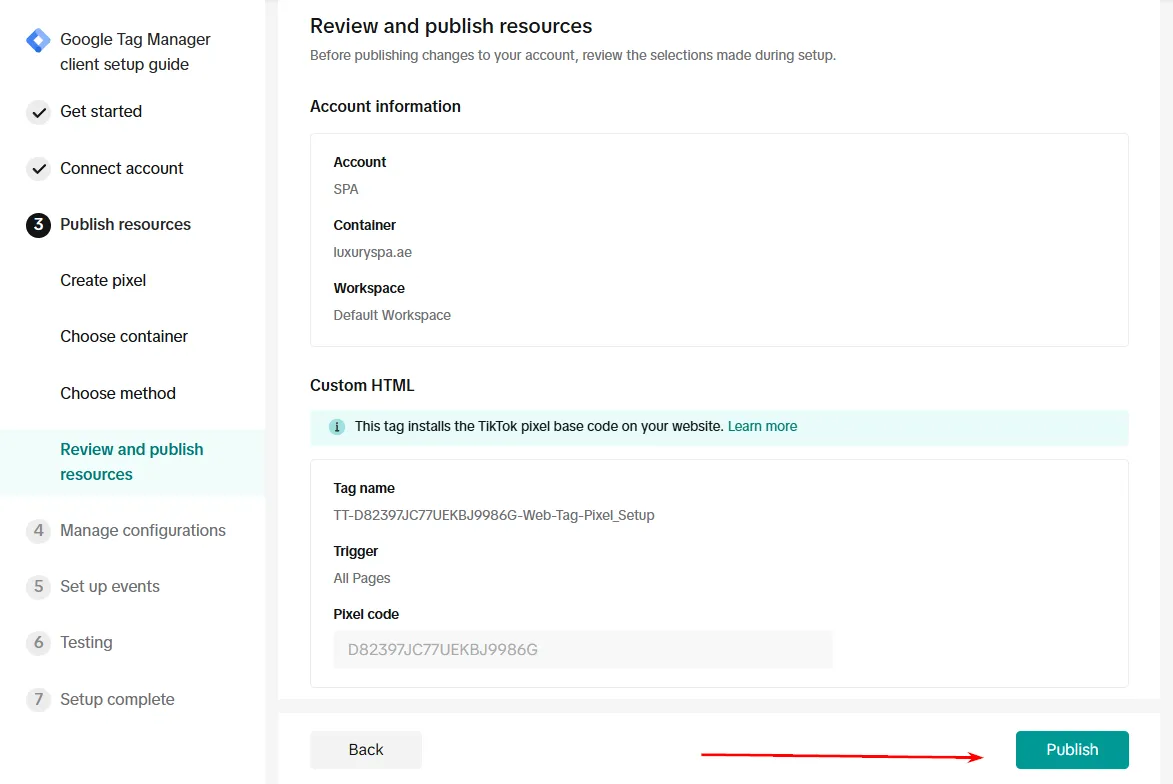Click the step 3 number badge

click(x=39, y=225)
